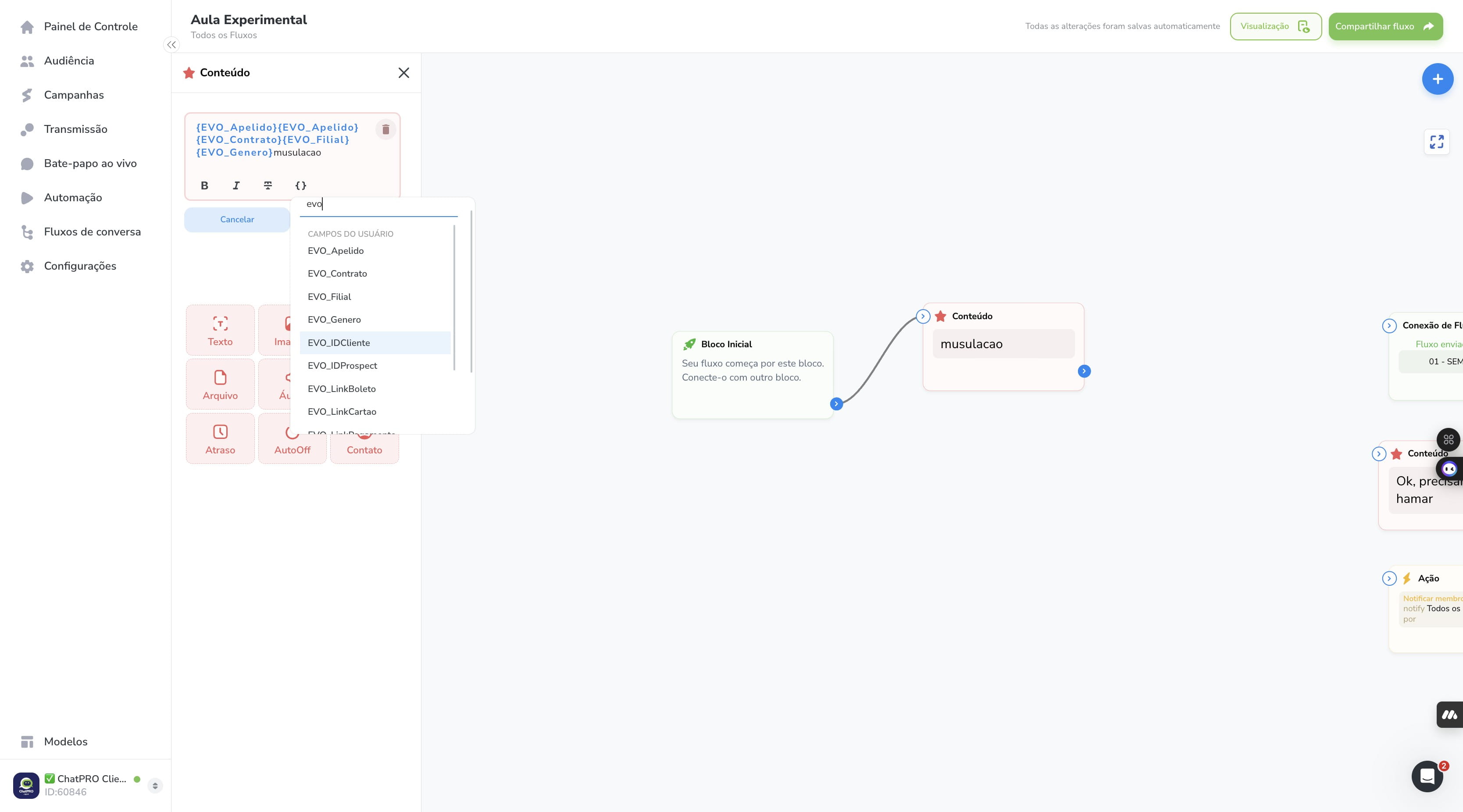The image size is (1463, 812).
Task: Click the dark grid widget icon
Action: tap(1448, 439)
